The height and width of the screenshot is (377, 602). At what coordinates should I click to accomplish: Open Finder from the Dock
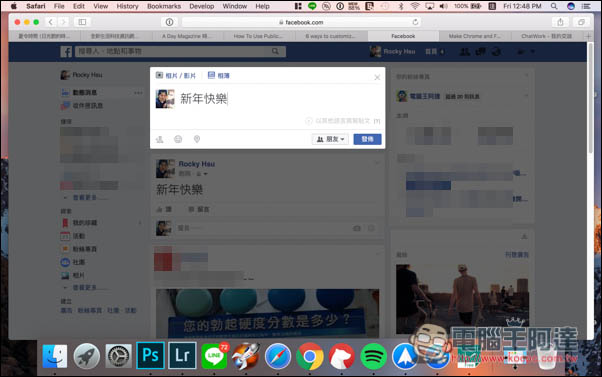pyautogui.click(x=55, y=356)
